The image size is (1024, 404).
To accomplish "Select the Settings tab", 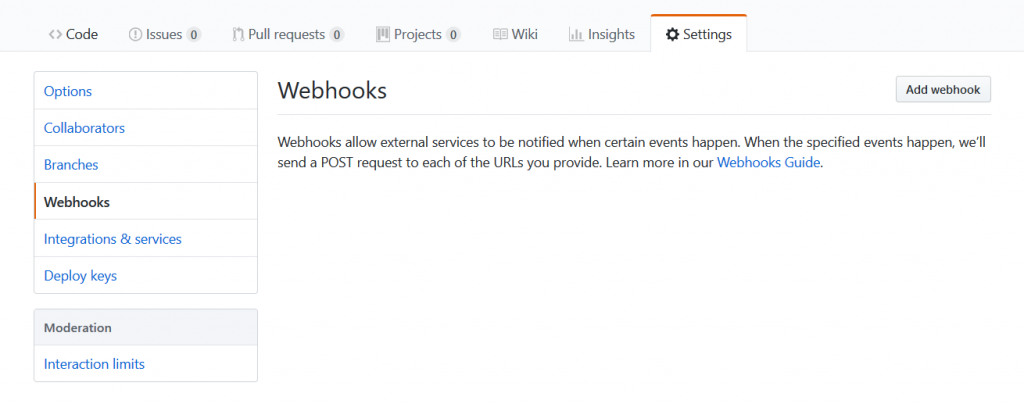I will pyautogui.click(x=699, y=34).
